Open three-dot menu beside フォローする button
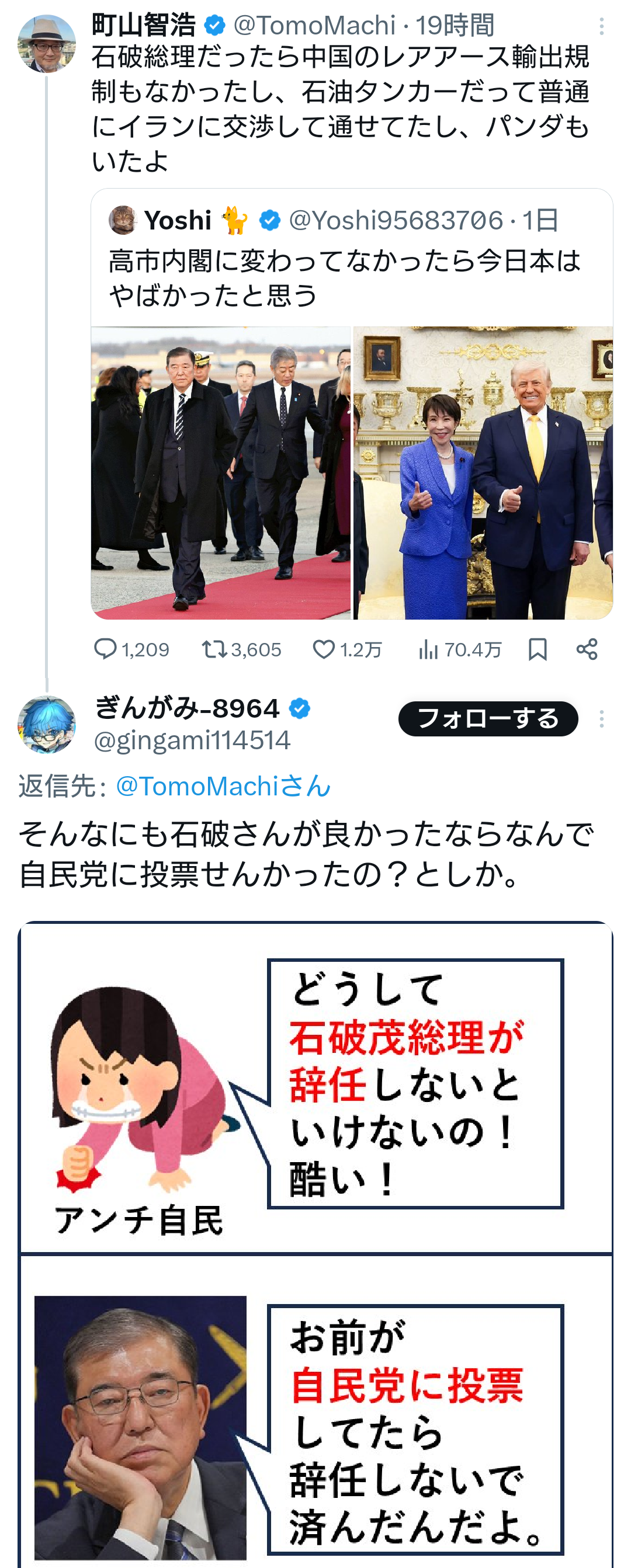 coord(601,719)
